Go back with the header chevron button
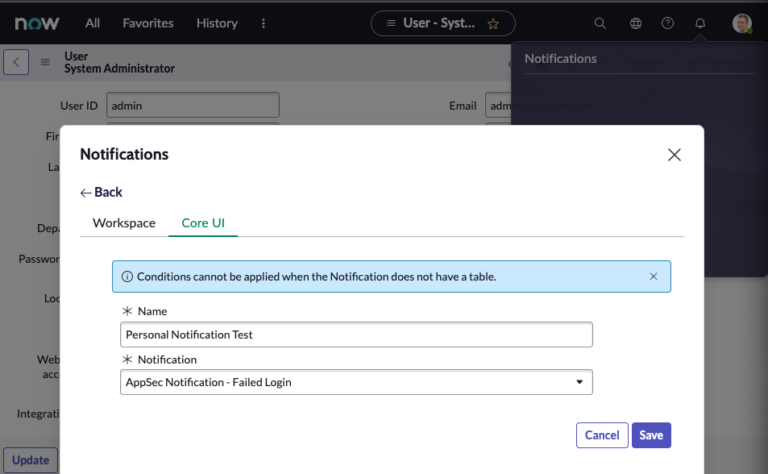768x474 pixels. pyautogui.click(x=16, y=62)
